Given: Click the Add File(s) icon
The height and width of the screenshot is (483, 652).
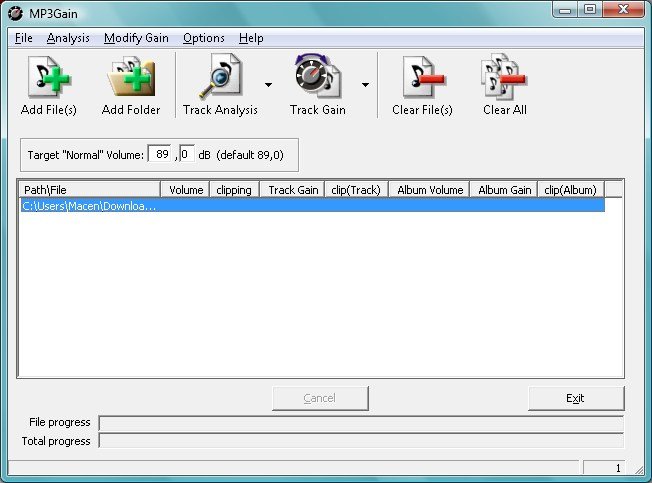Looking at the screenshot, I should 49,77.
